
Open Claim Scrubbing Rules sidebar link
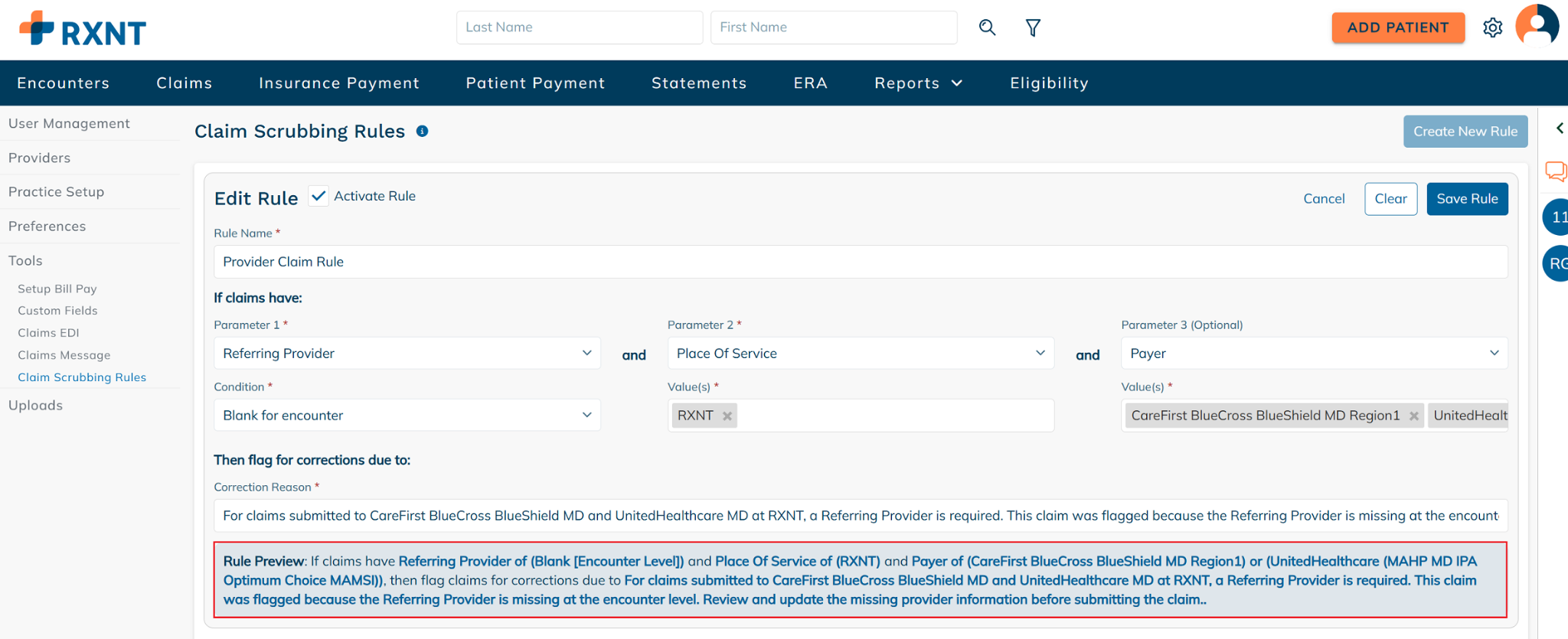point(82,377)
